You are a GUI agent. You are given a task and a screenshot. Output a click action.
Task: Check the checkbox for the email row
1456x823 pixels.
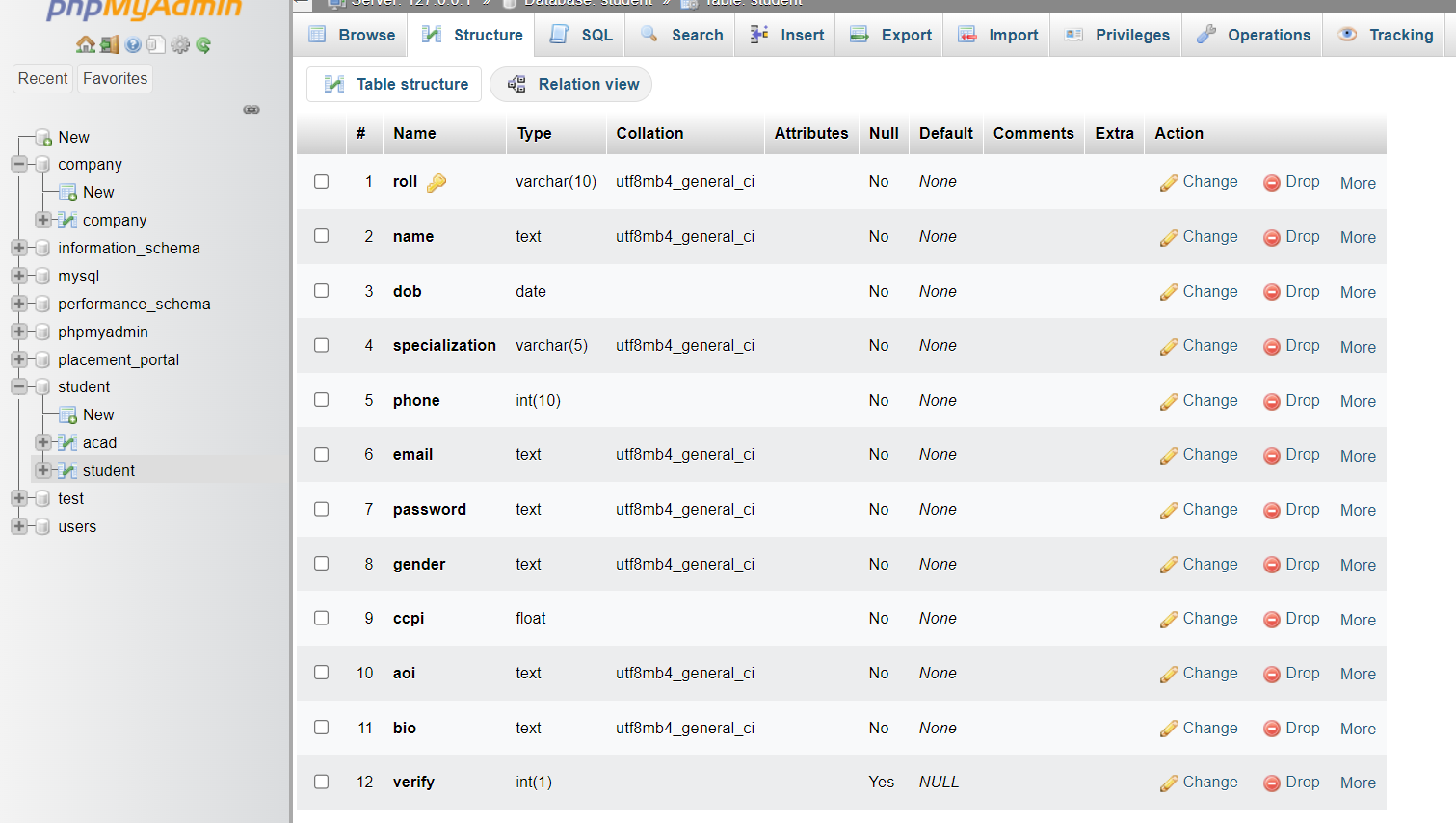point(321,454)
